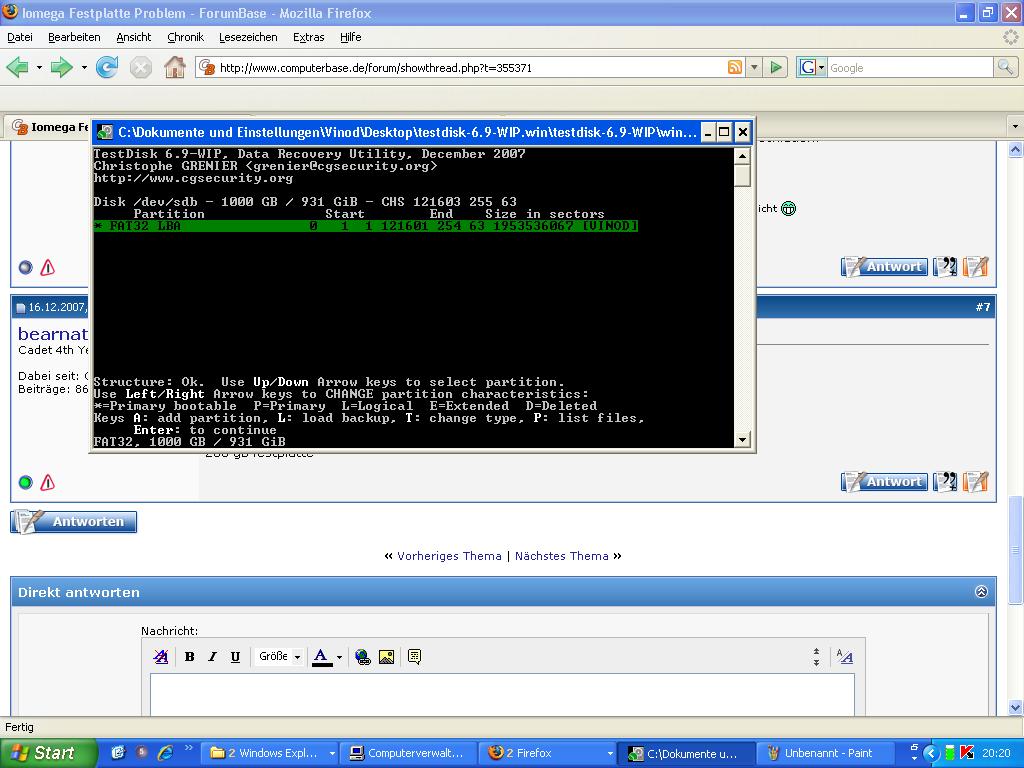Switch to Computerverwaltung in the taskbar
Image resolution: width=1024 pixels, height=768 pixels.
point(409,753)
